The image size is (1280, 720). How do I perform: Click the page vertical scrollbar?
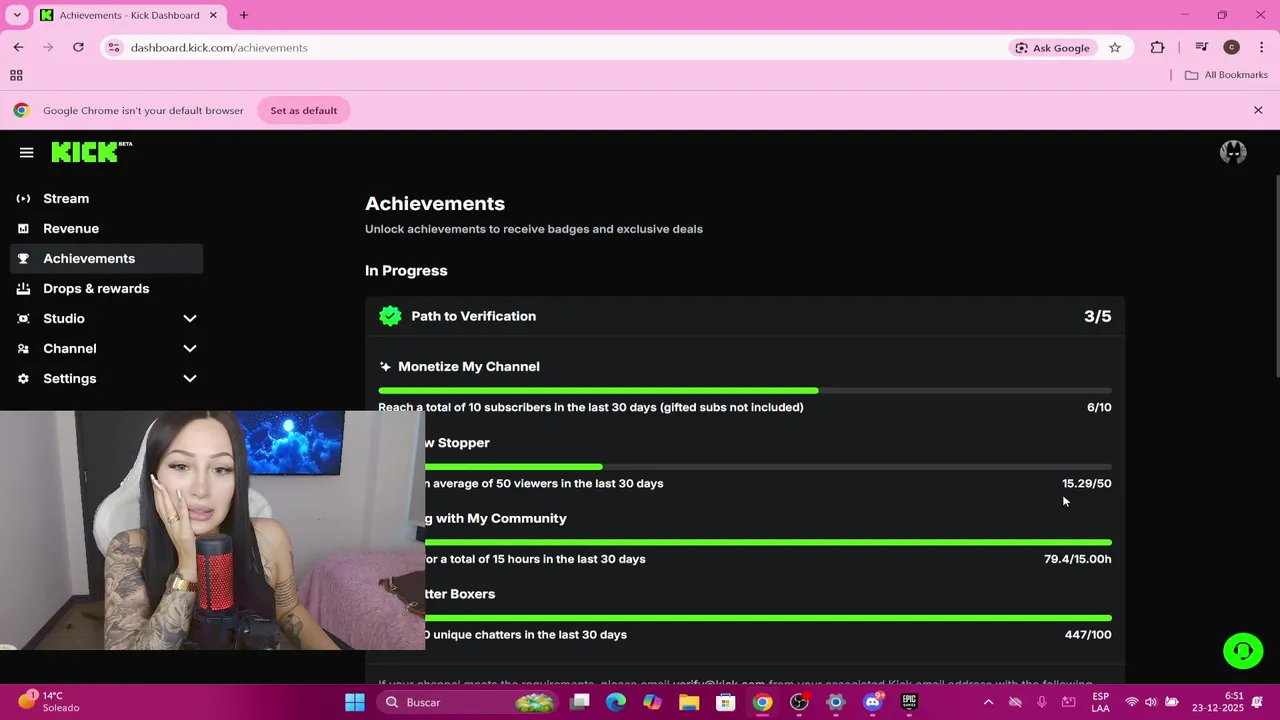point(1276,275)
